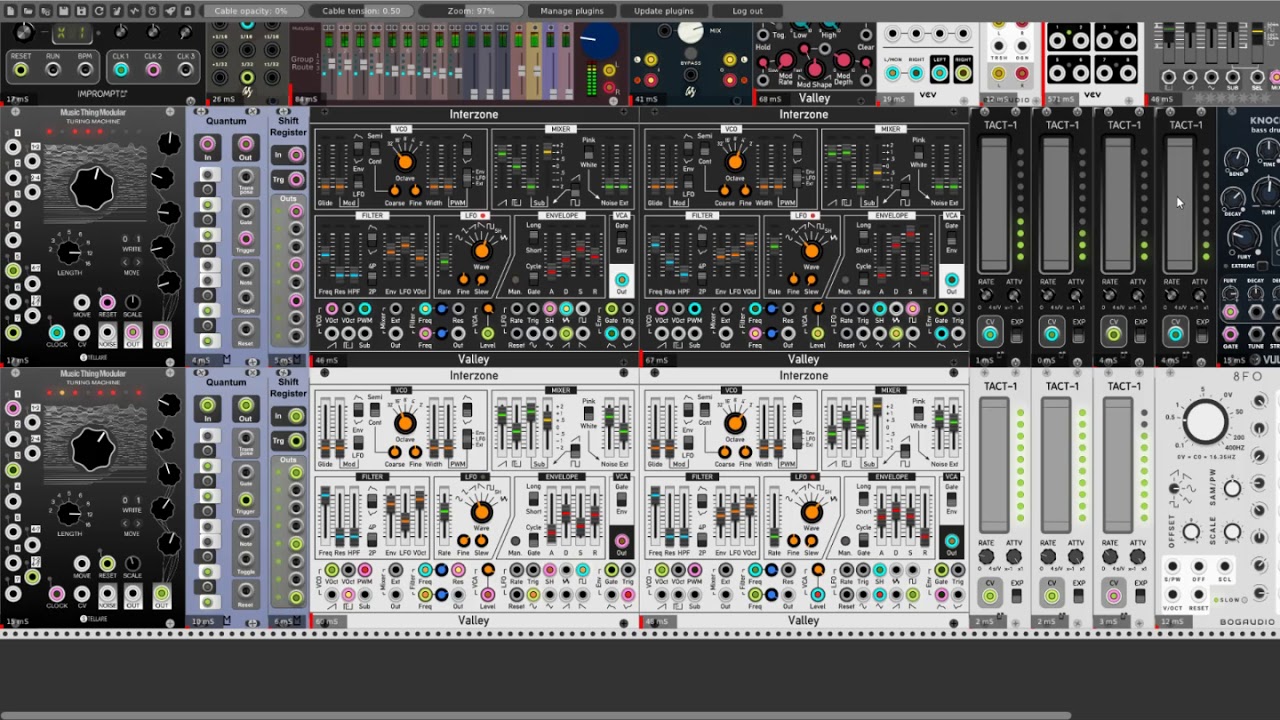Click the rocket icon in the toolbar
This screenshot has height=720, width=1280.
[x=169, y=11]
